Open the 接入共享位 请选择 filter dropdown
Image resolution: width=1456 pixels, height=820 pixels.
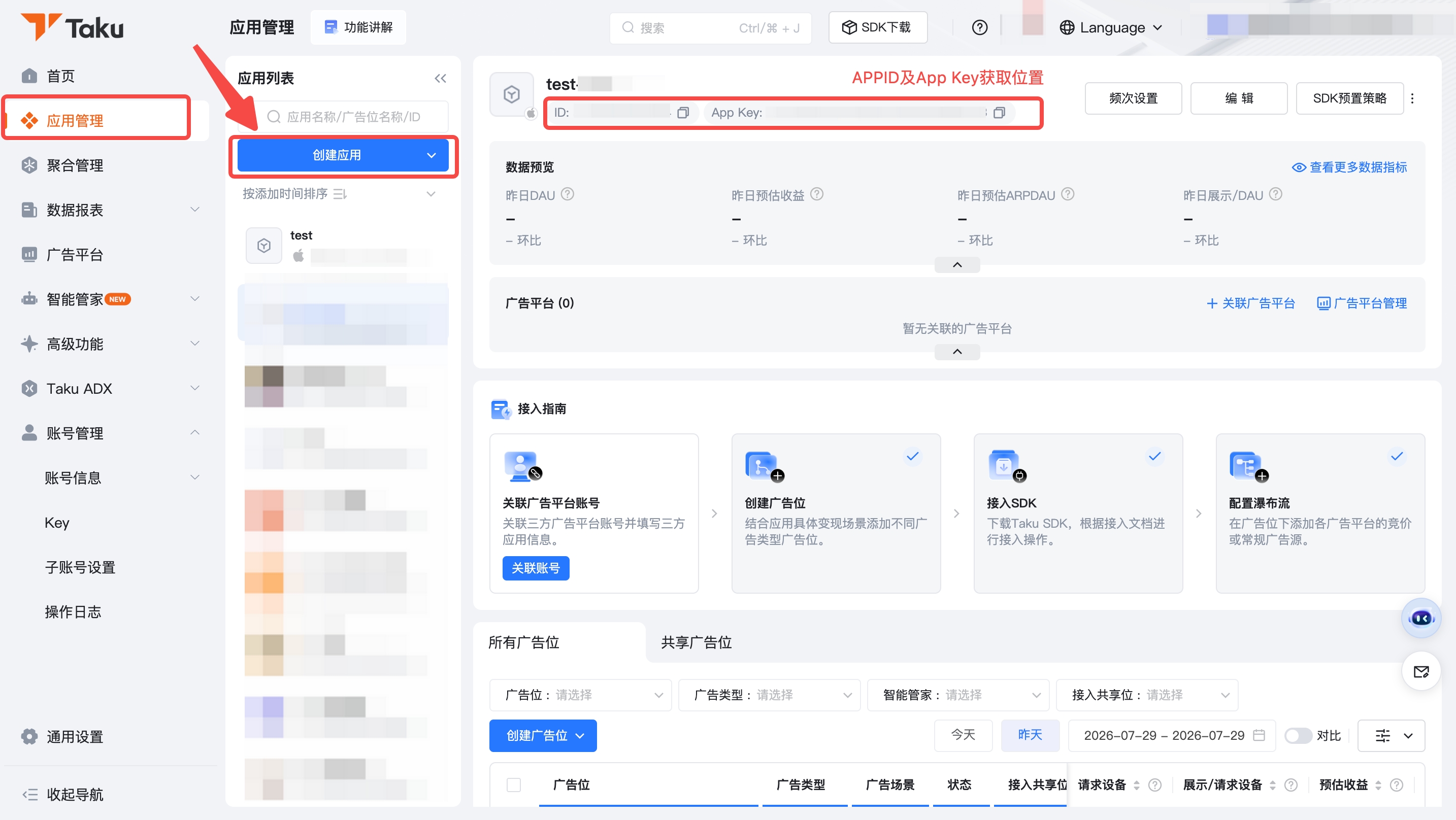point(1147,695)
